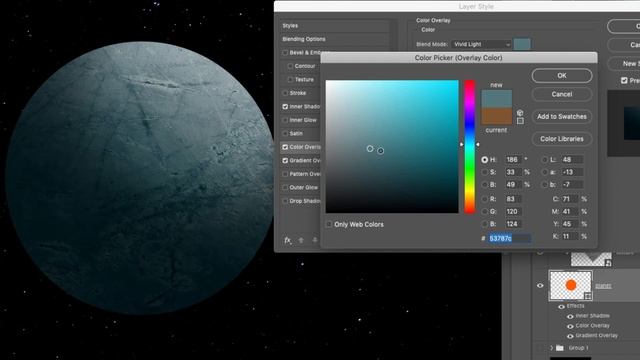Click the fx add-effect icon in Layer Style
The image size is (640, 360).
point(288,240)
